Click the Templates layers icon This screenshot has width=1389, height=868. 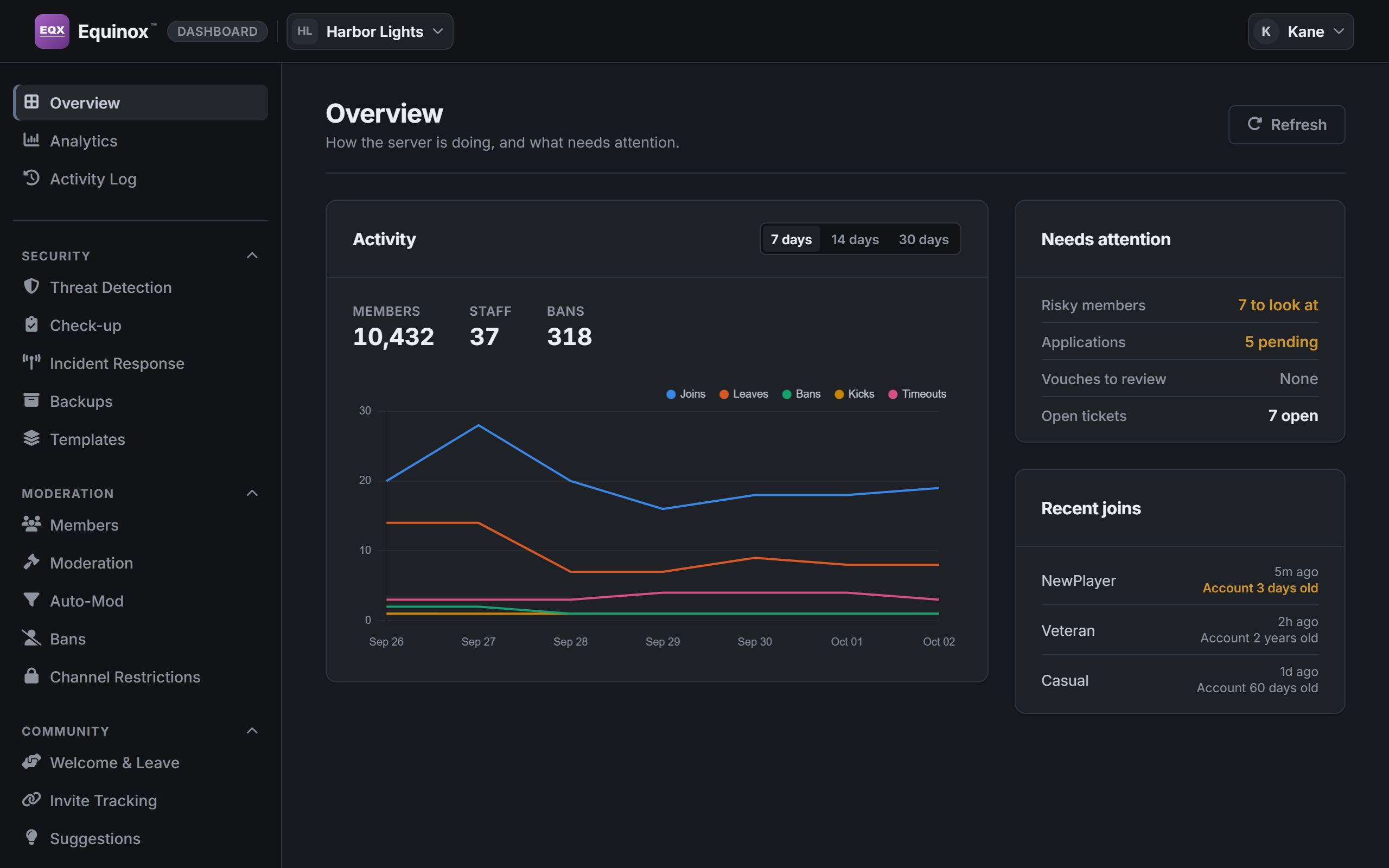point(31,438)
